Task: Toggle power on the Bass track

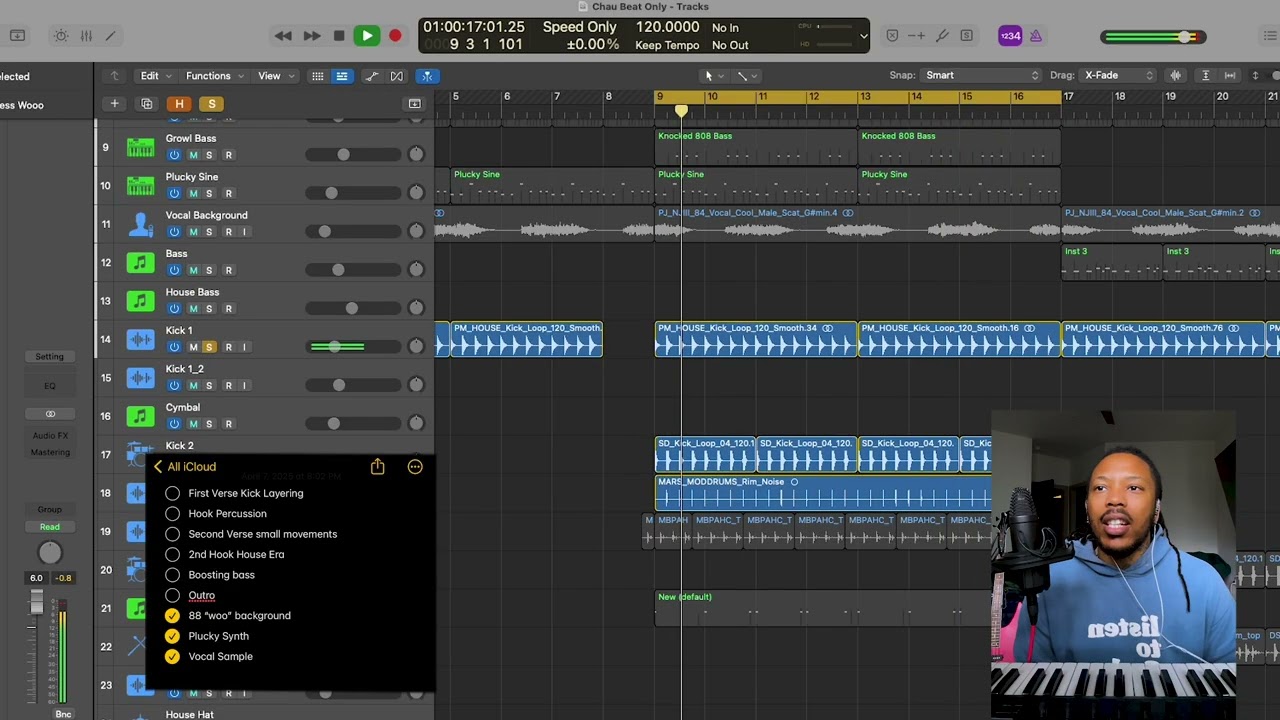Action: point(174,270)
